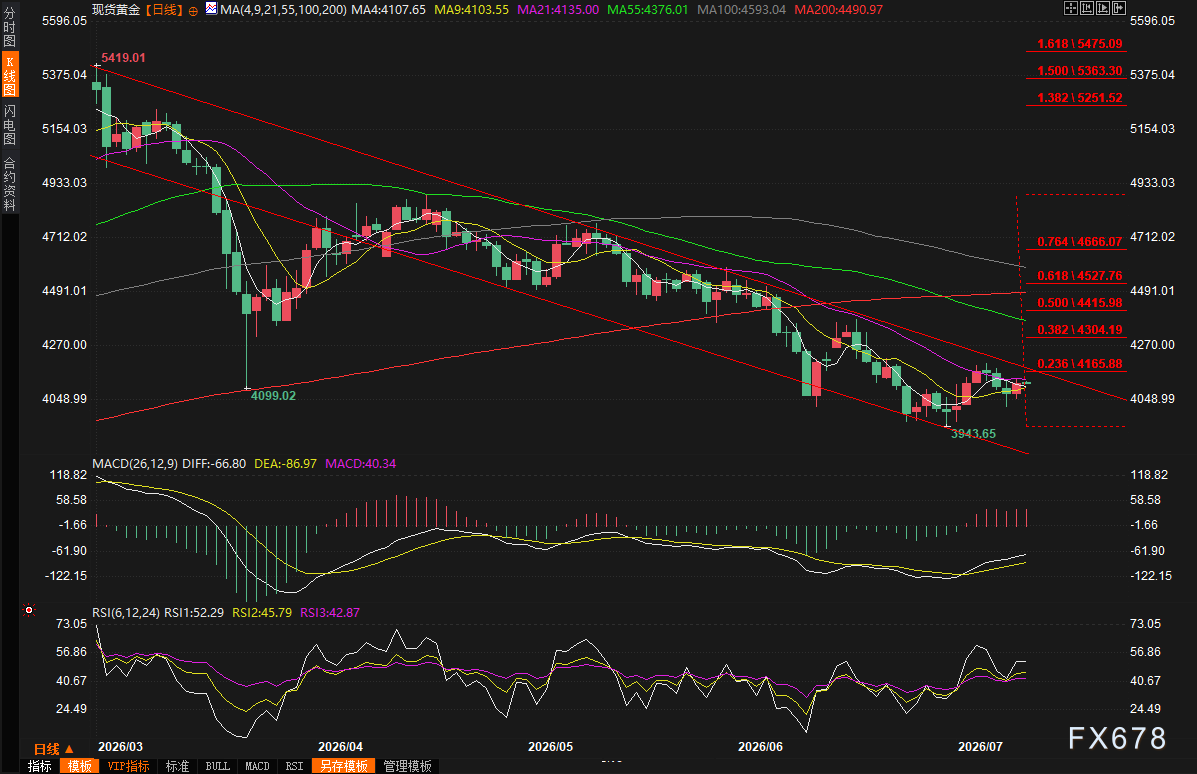Click the red dot indicator icon beside RSI

click(x=29, y=610)
